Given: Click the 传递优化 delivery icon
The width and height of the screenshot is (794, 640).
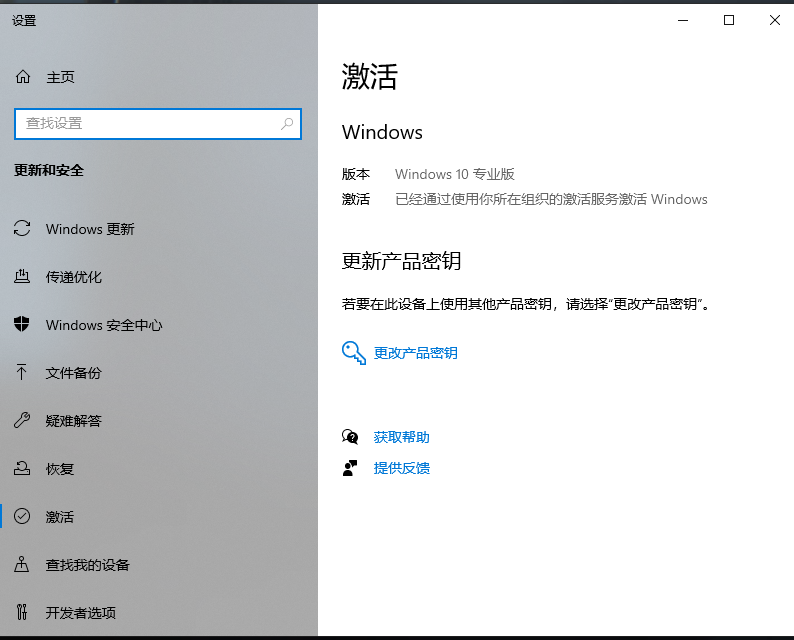Looking at the screenshot, I should click(x=22, y=276).
